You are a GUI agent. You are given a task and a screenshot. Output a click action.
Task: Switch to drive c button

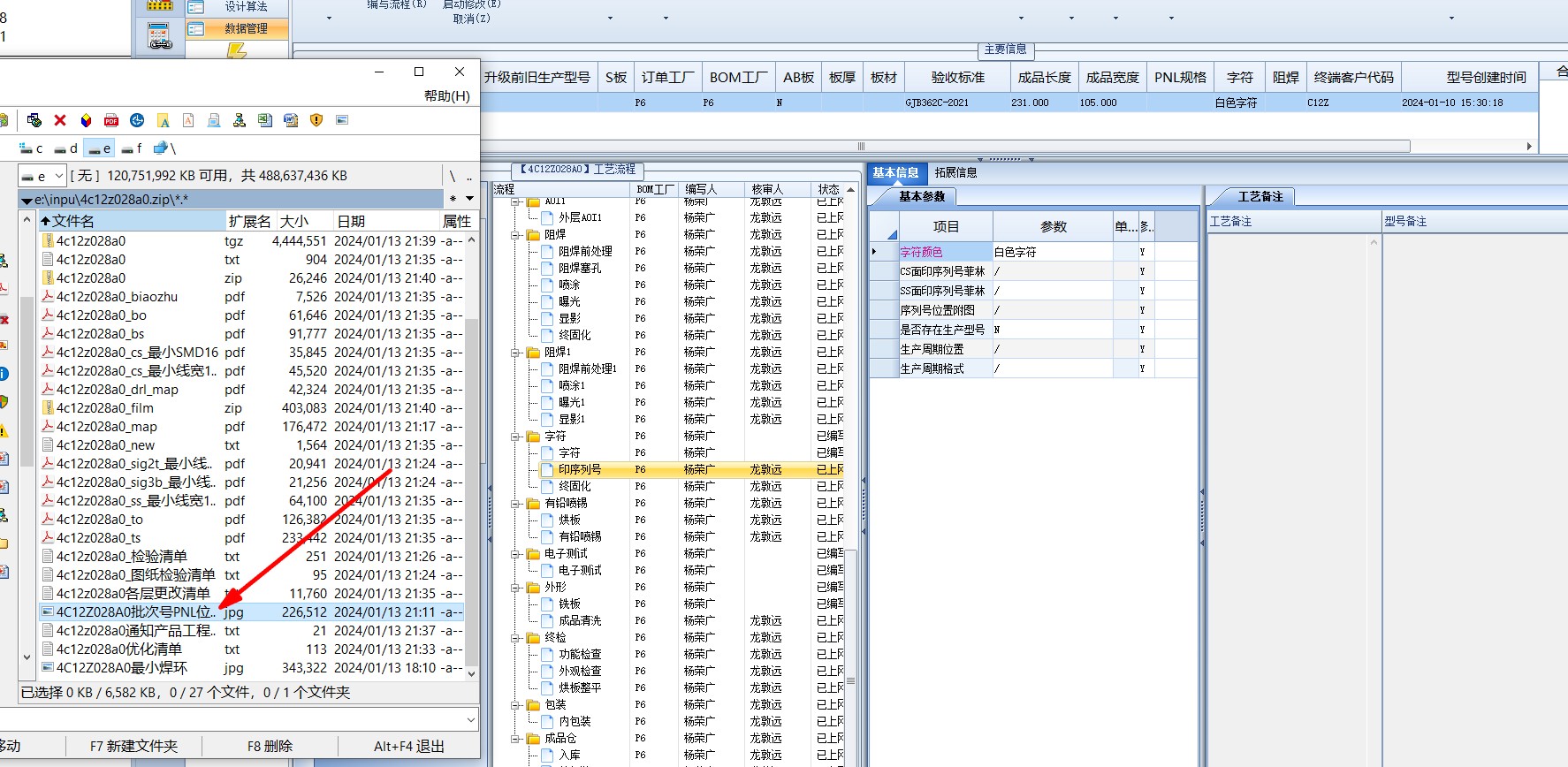(x=31, y=148)
